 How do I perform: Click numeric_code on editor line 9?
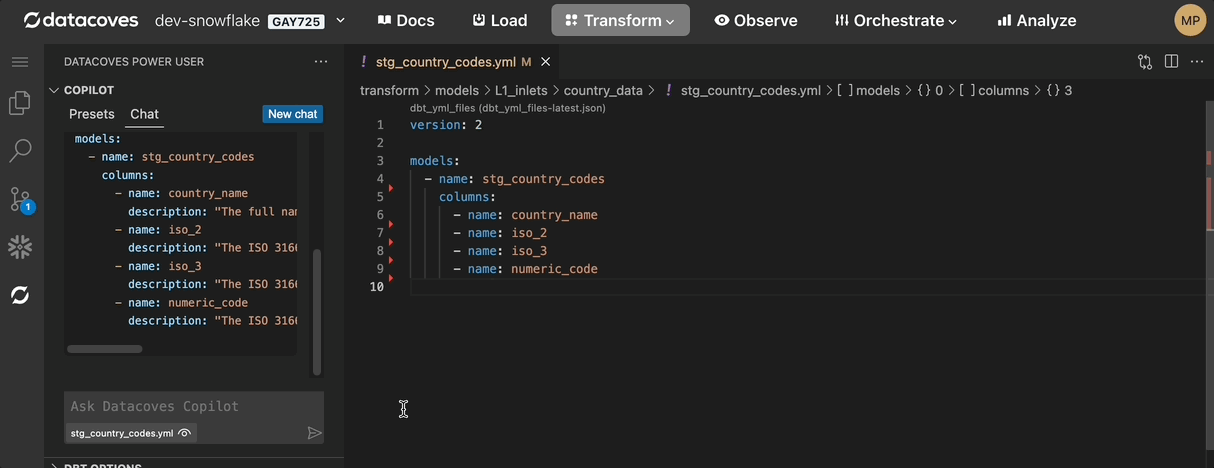(x=554, y=269)
